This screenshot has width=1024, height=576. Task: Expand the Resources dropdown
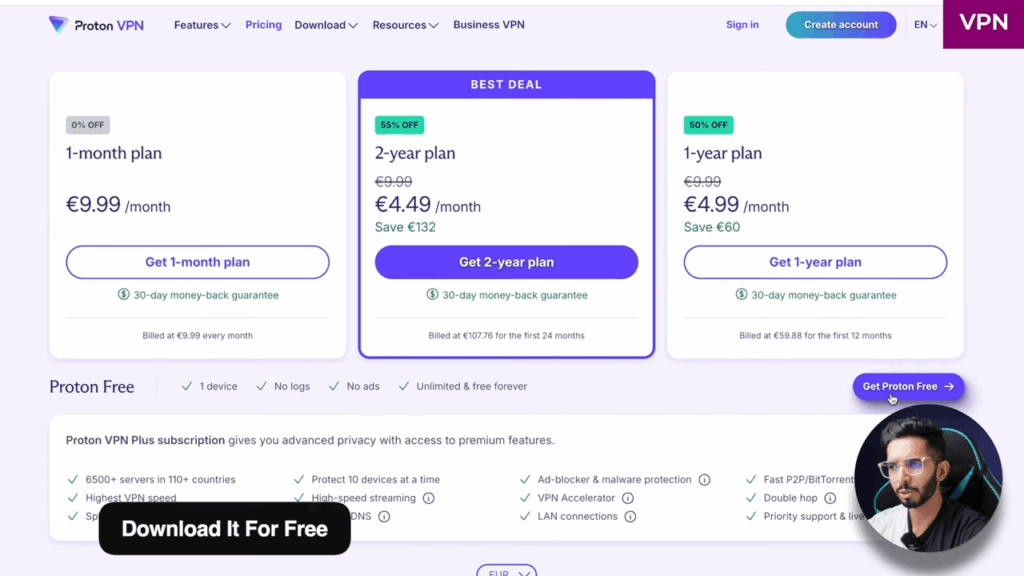coord(404,25)
